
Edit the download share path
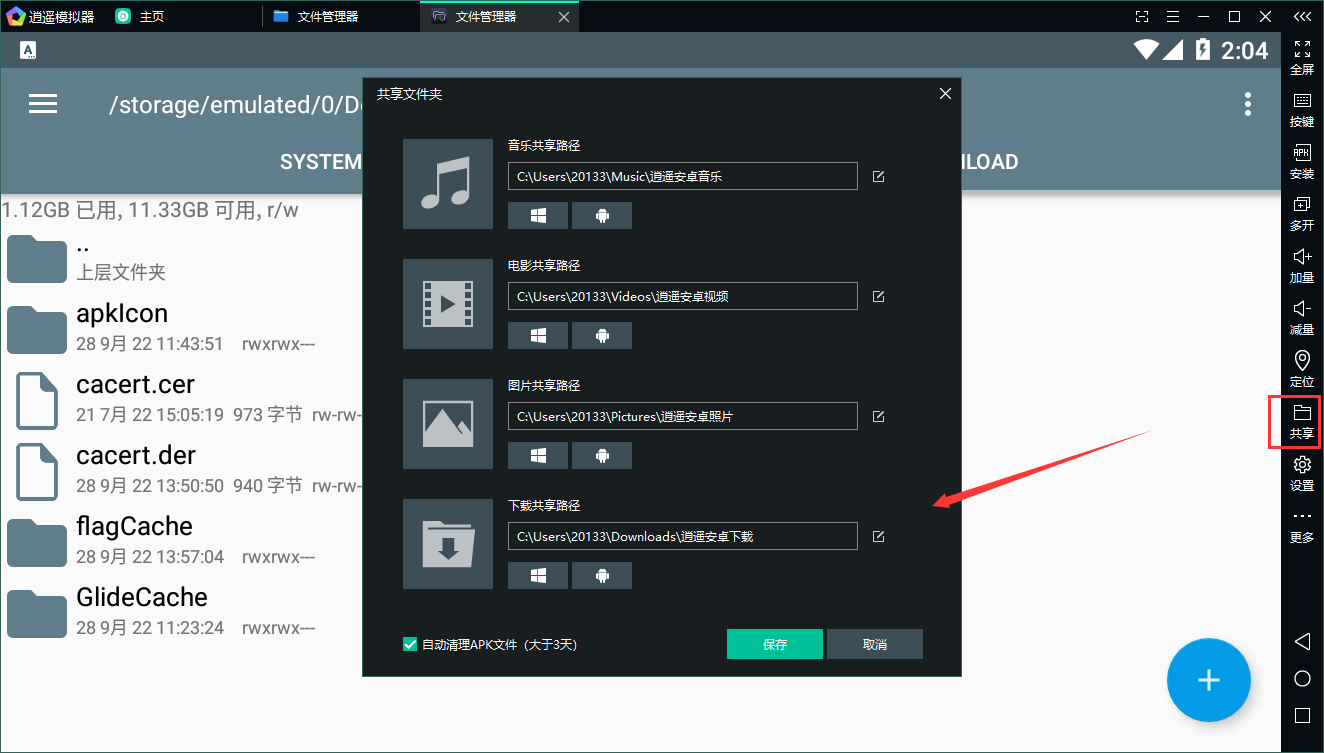[x=879, y=536]
